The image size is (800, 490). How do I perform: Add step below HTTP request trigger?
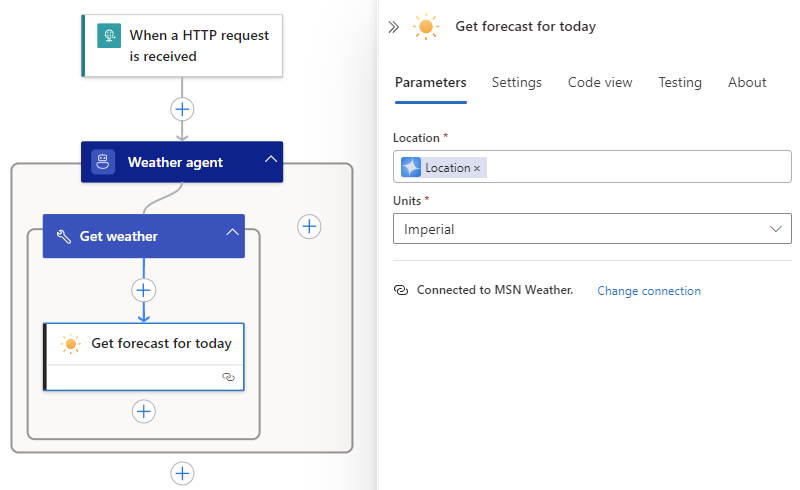tap(182, 109)
